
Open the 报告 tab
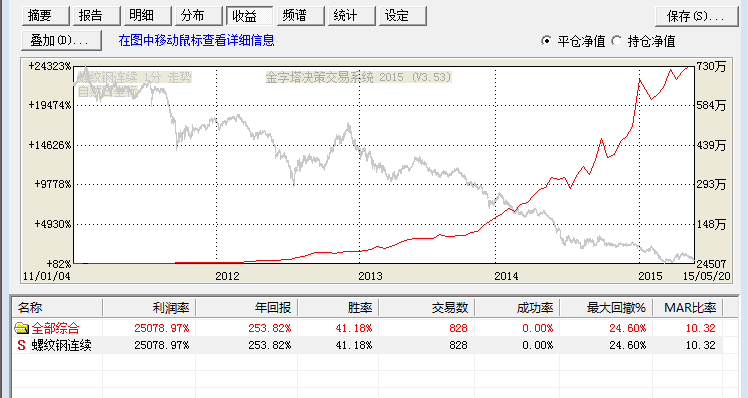pyautogui.click(x=96, y=16)
